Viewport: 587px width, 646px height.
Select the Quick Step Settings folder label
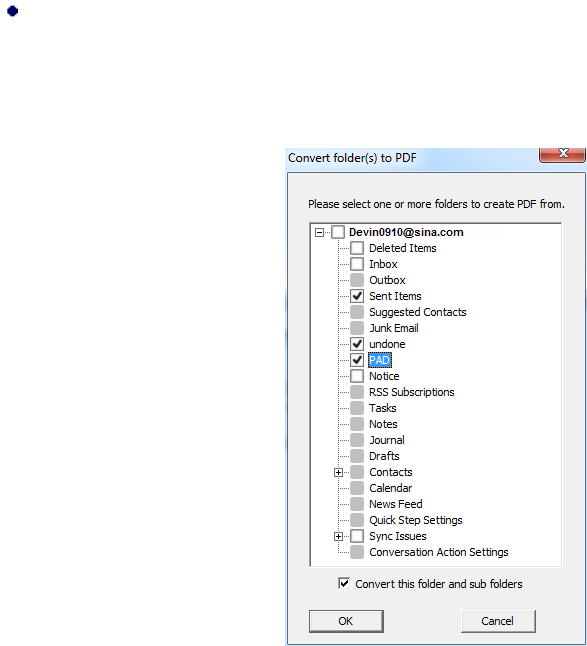coord(416,520)
